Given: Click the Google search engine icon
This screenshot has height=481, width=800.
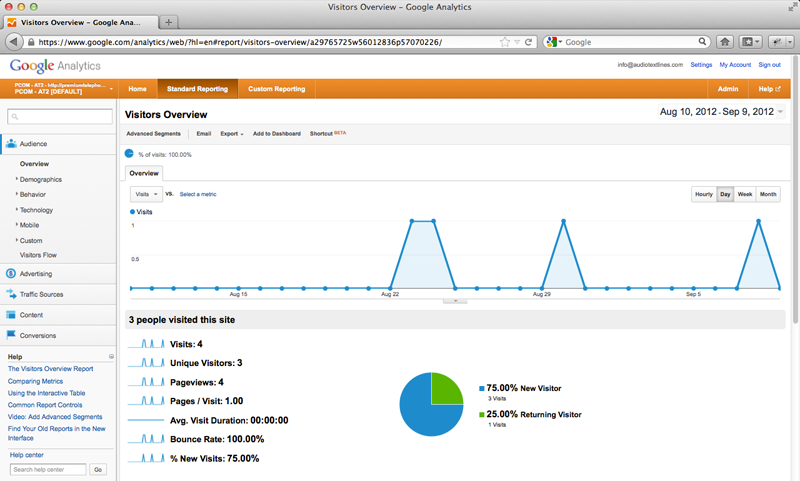Looking at the screenshot, I should [551, 42].
